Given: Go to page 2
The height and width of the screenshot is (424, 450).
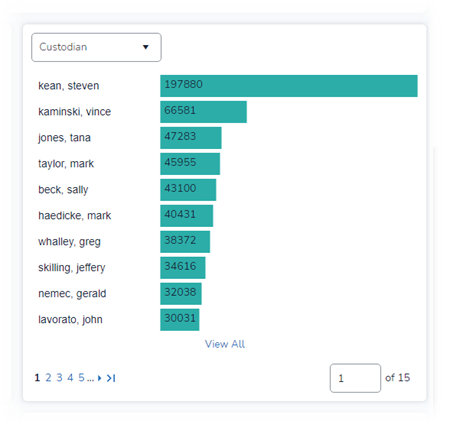Looking at the screenshot, I should (48, 378).
